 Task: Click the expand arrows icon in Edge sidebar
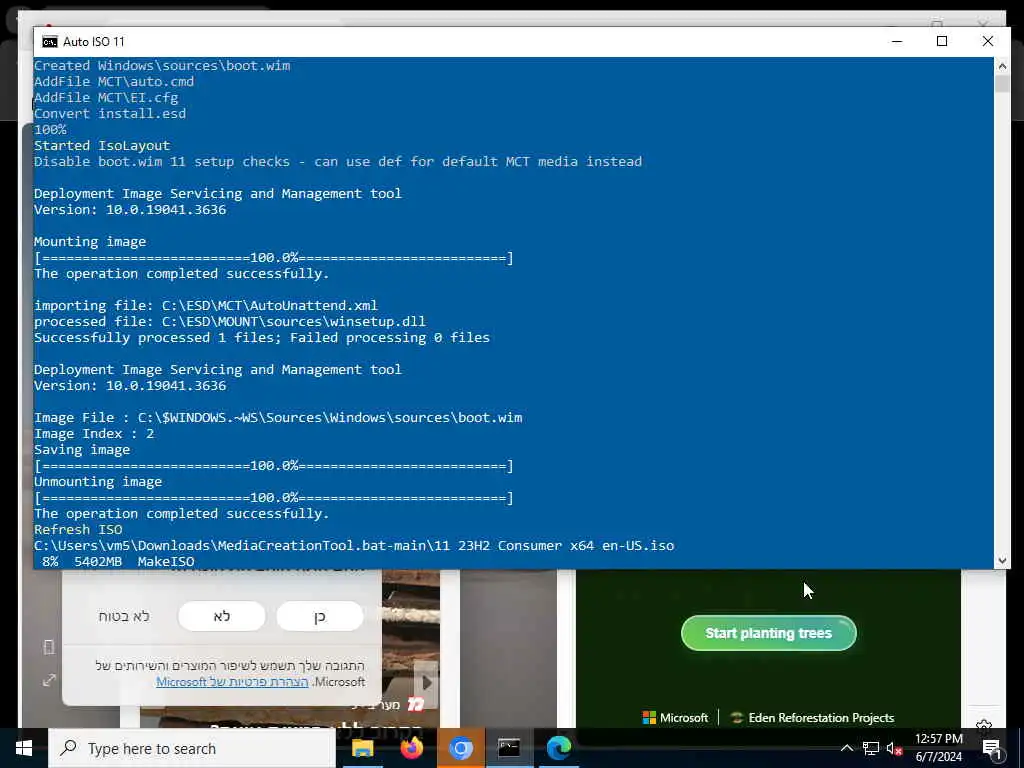click(49, 680)
